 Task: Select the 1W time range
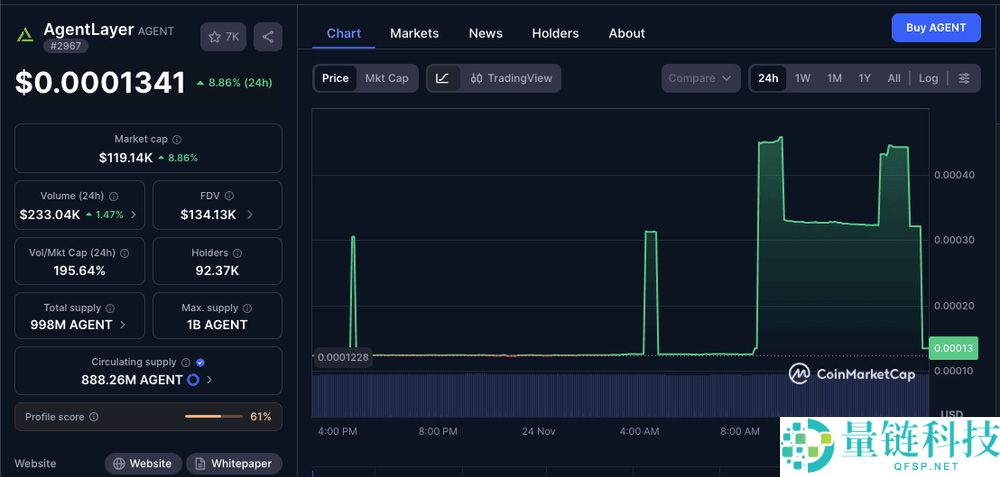point(802,78)
